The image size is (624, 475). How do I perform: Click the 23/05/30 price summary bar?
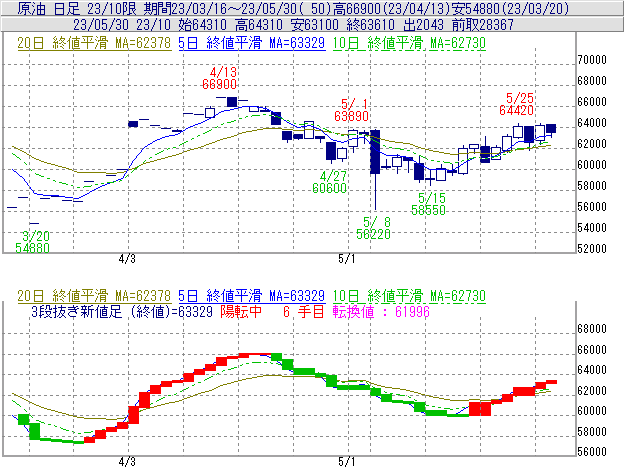[312, 25]
